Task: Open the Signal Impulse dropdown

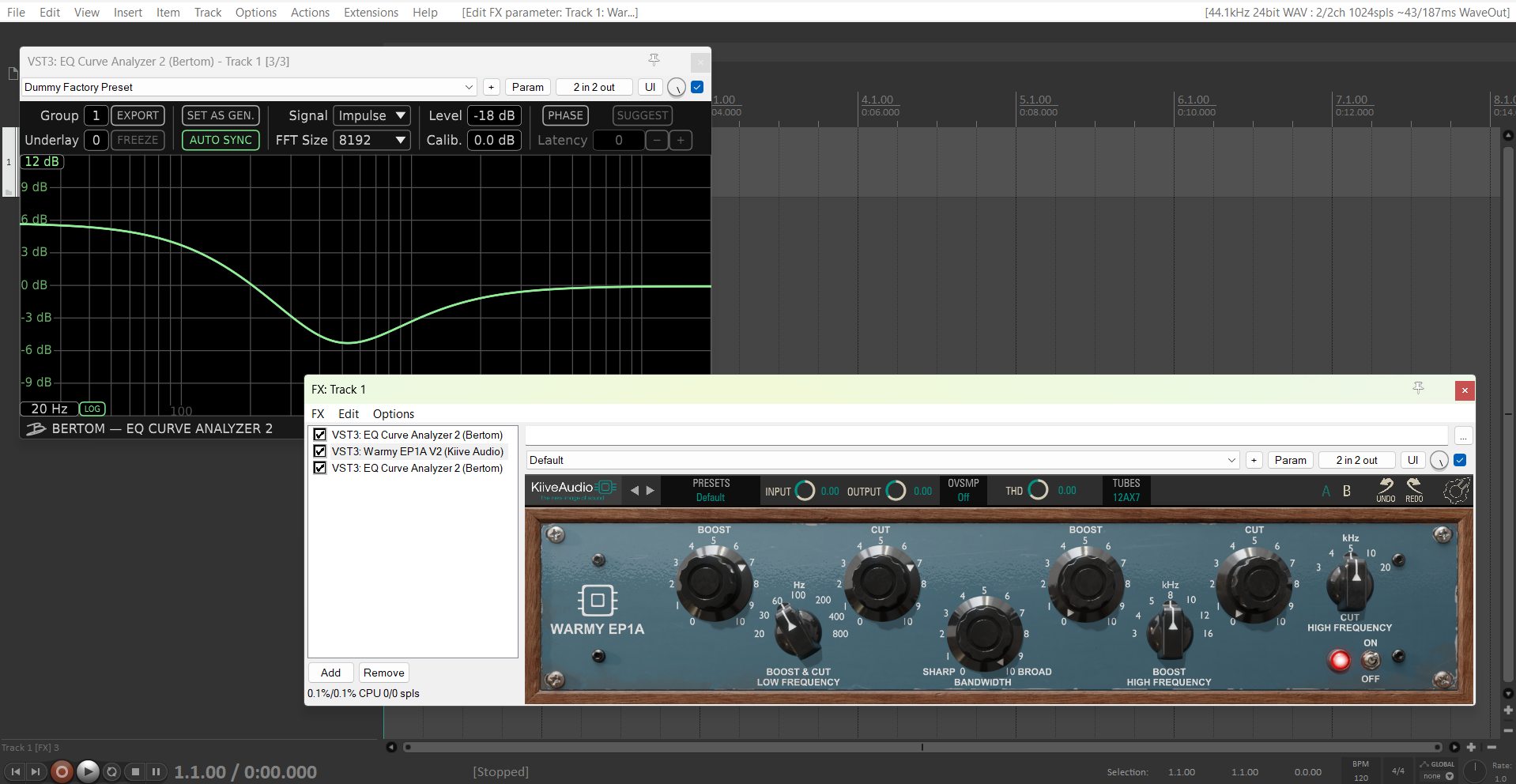Action: 371,115
